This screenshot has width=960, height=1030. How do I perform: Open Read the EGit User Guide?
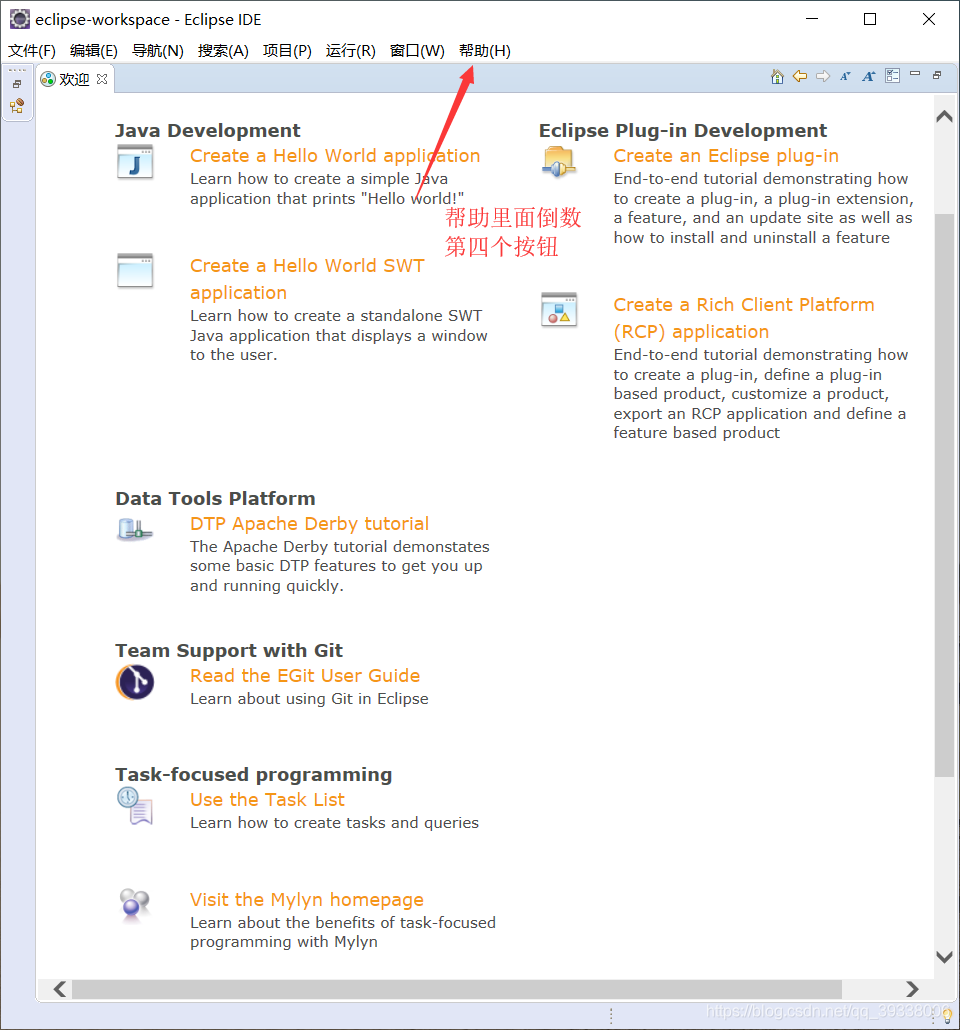point(305,675)
